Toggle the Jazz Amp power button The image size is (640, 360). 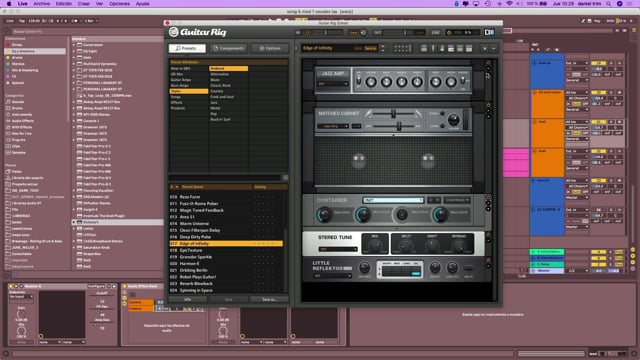tap(488, 63)
